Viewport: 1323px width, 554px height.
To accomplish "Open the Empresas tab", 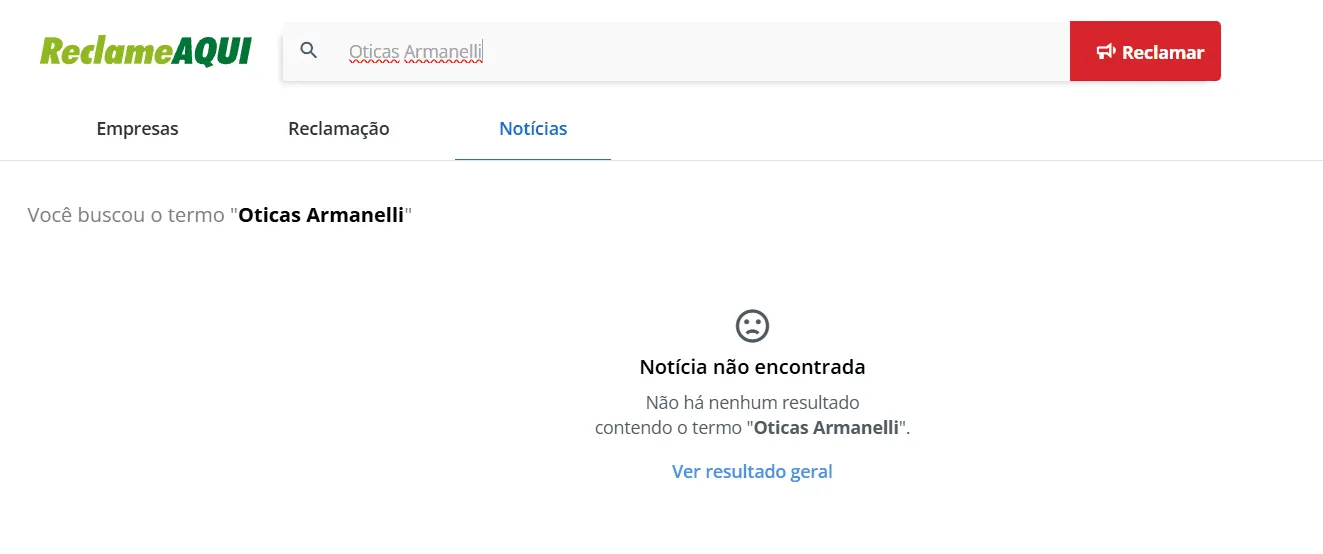I will click(x=137, y=129).
